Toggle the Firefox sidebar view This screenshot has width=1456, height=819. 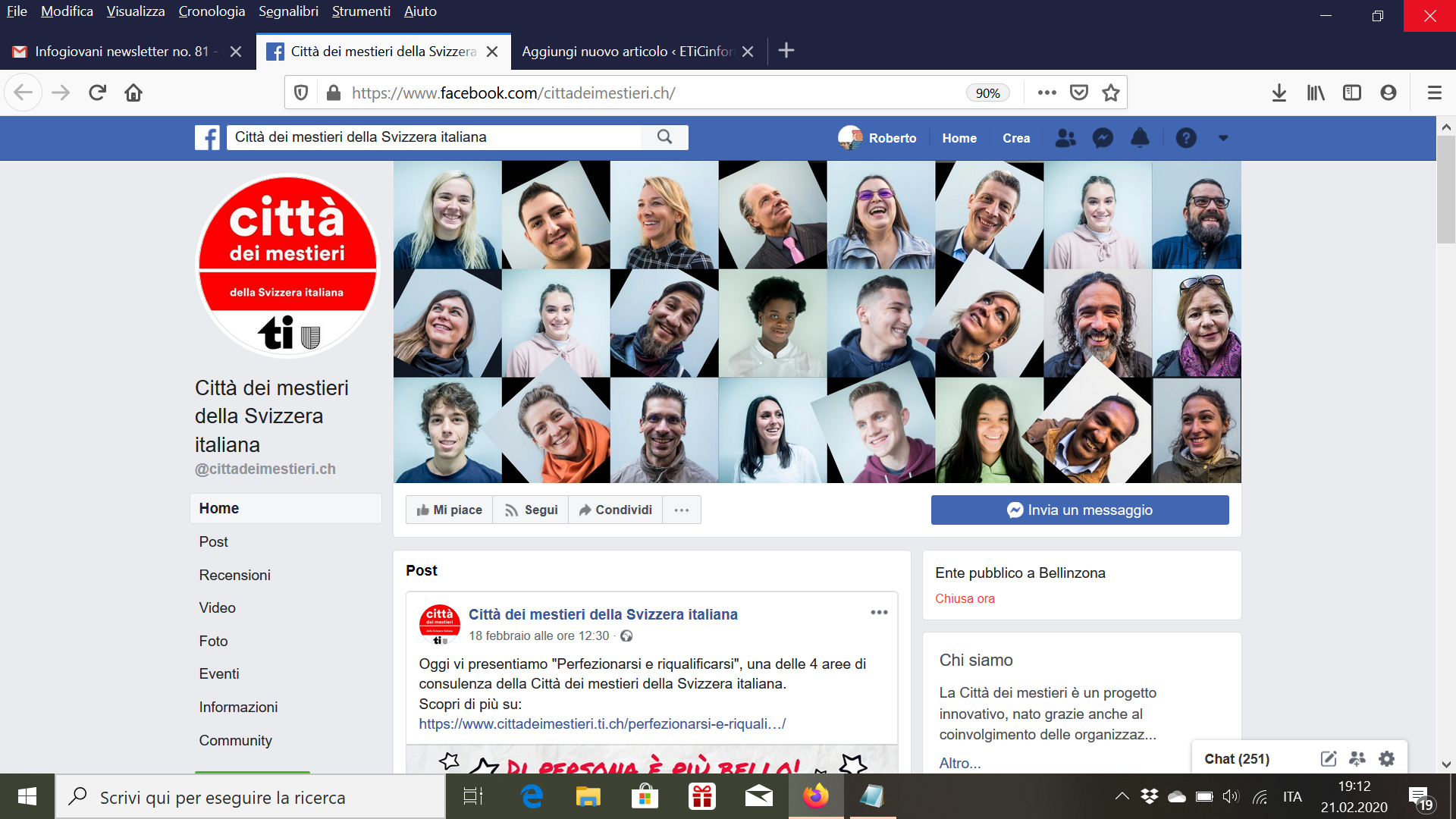(x=1352, y=93)
